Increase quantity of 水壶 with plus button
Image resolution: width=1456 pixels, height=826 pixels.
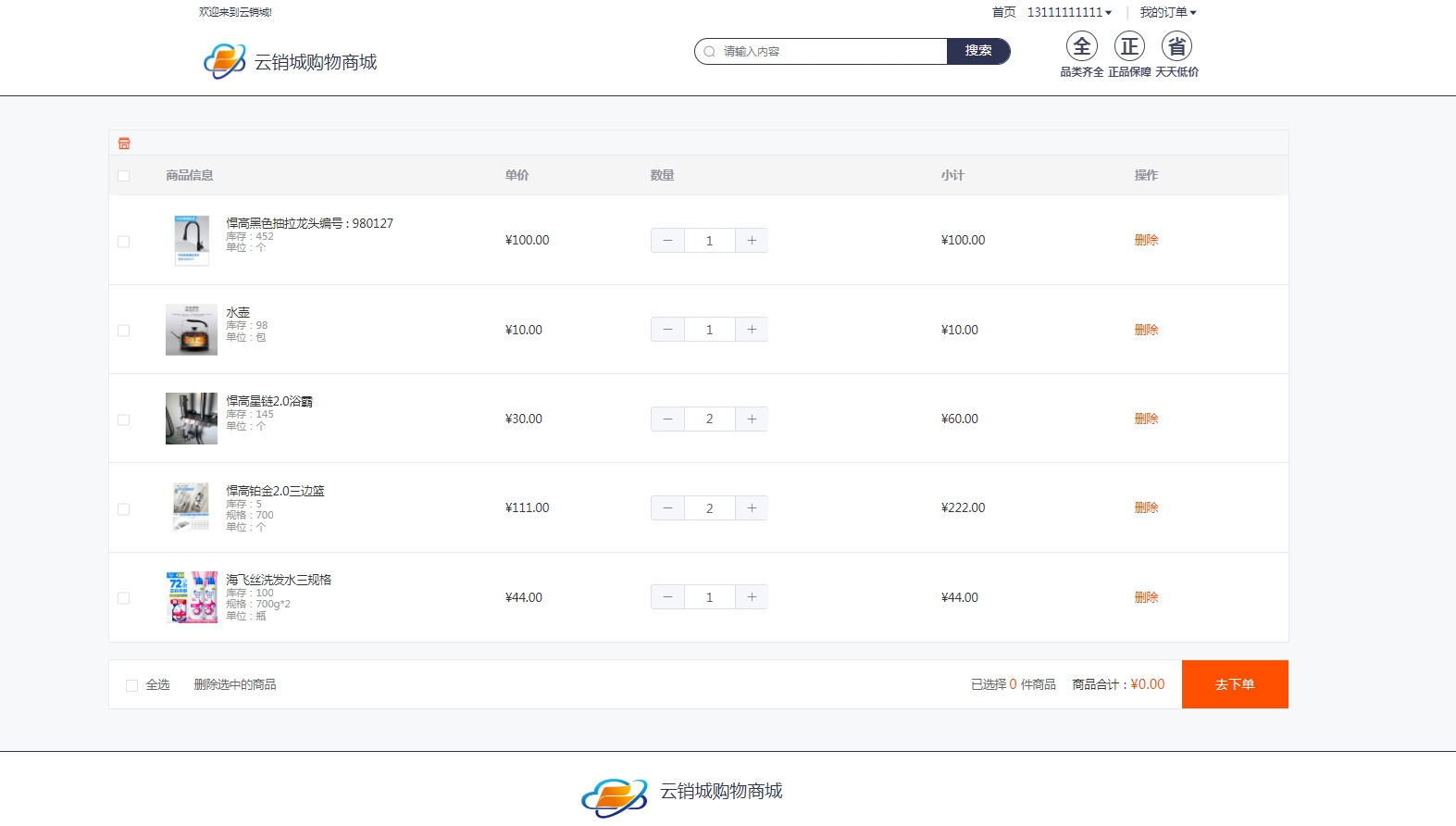[x=752, y=330]
